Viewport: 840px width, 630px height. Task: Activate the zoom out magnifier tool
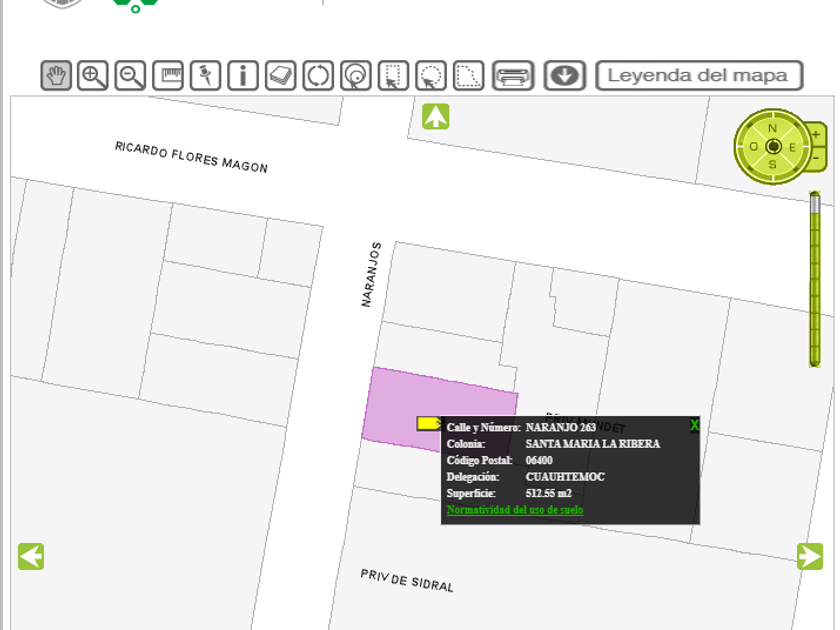[x=130, y=76]
